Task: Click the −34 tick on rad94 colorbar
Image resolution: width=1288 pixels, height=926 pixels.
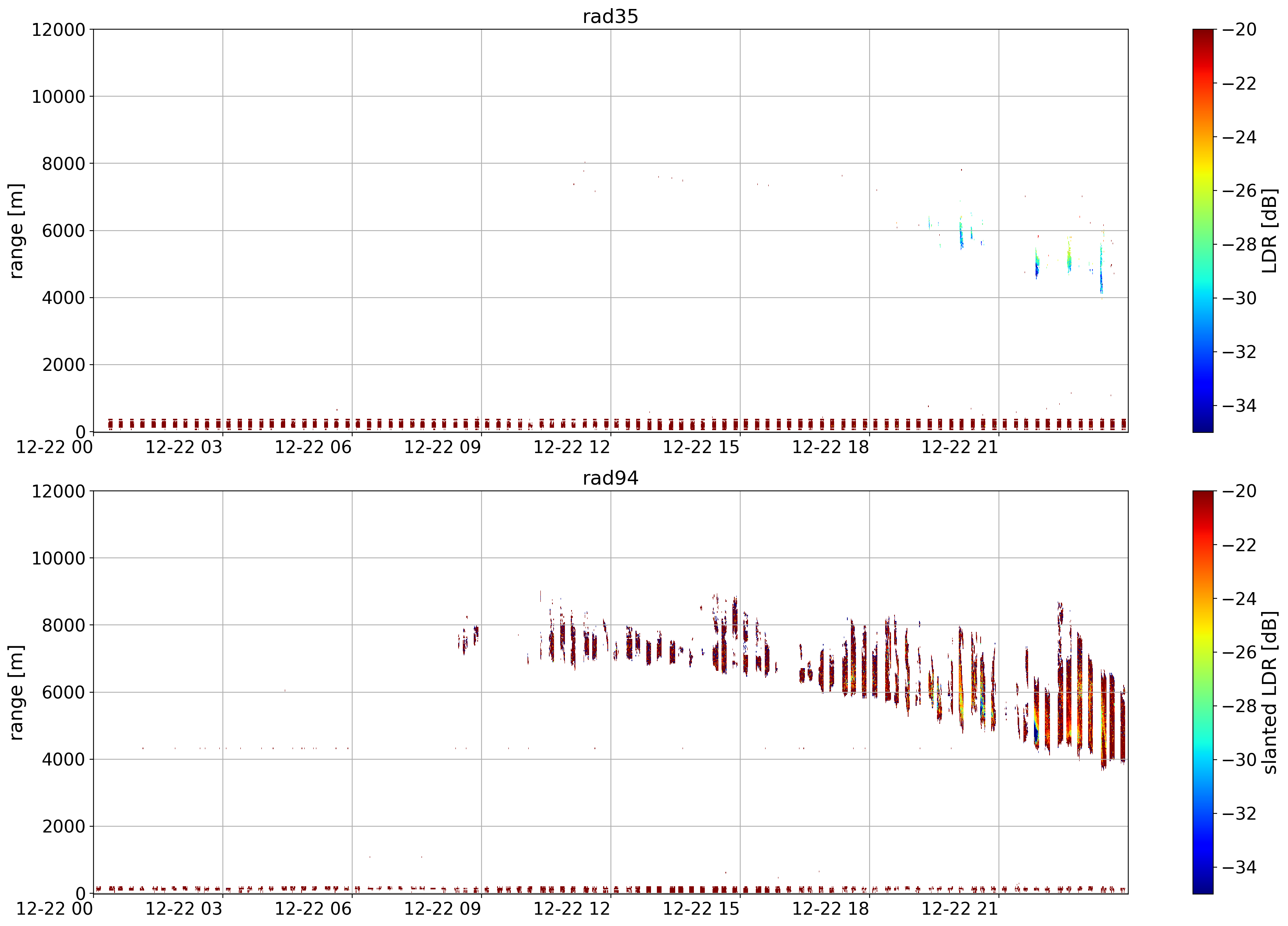Action: pyautogui.click(x=1239, y=867)
